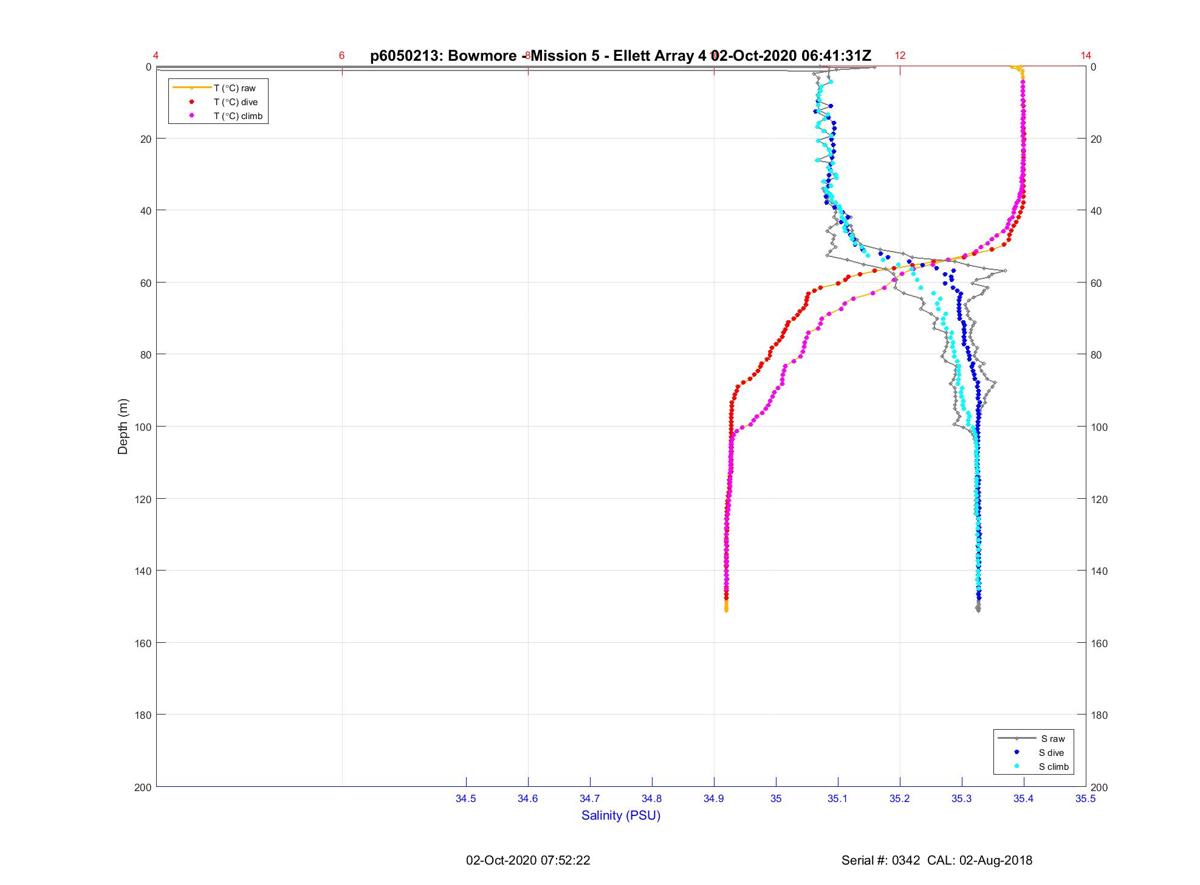Image resolution: width=1200 pixels, height=885 pixels.
Task: Select the 'T (°C) climb' legend label
Action: point(238,116)
